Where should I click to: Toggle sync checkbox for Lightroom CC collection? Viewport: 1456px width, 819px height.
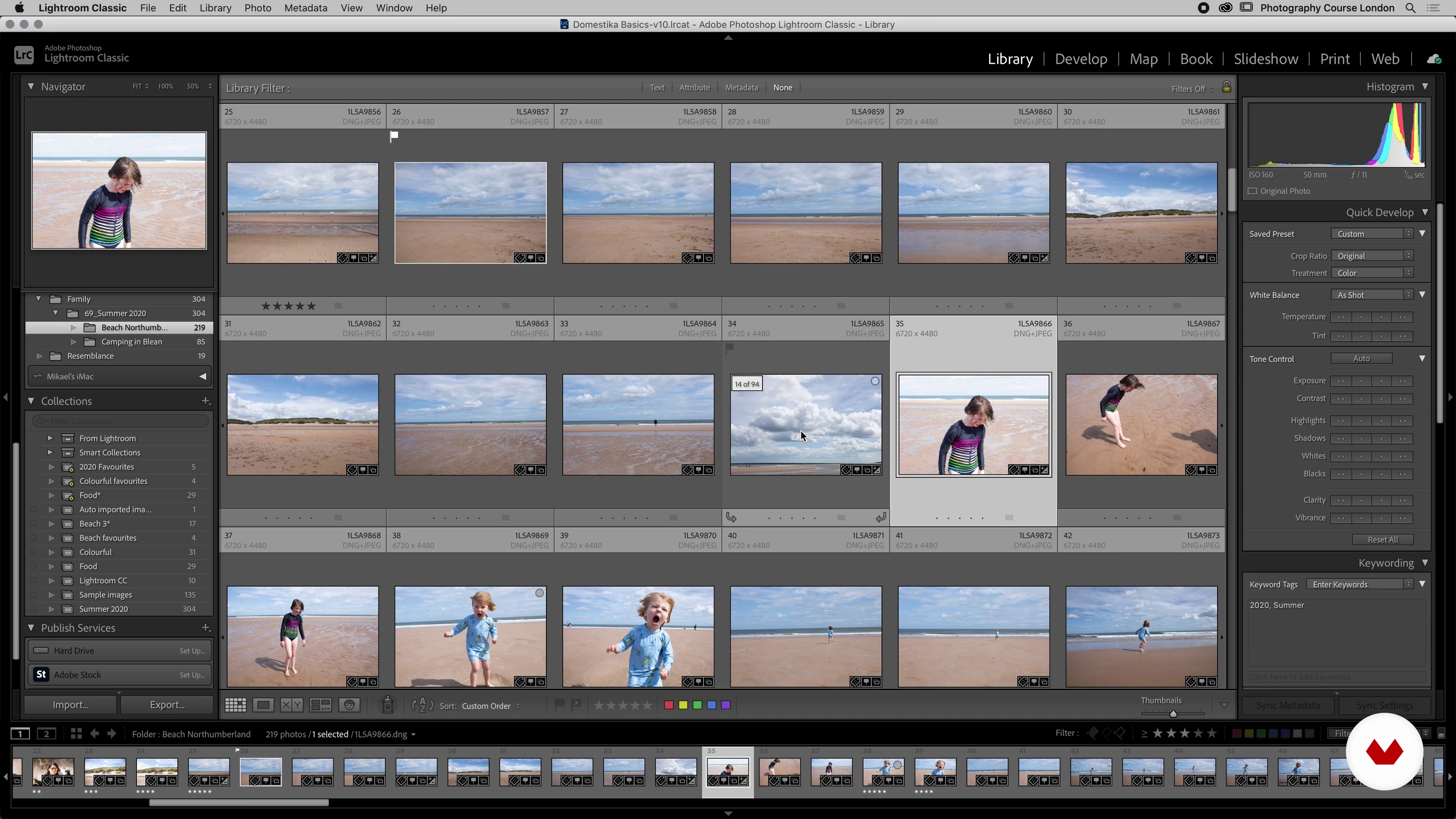pos(33,581)
